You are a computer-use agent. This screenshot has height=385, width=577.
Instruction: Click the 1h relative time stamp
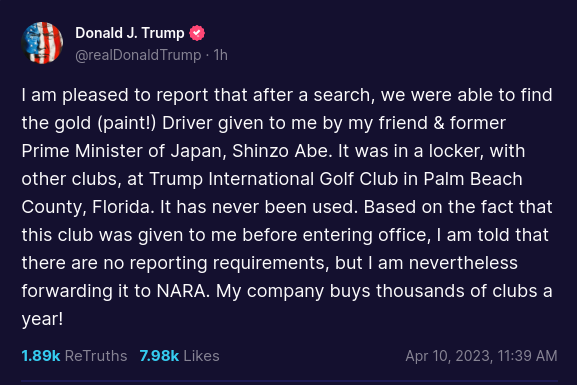tap(220, 55)
